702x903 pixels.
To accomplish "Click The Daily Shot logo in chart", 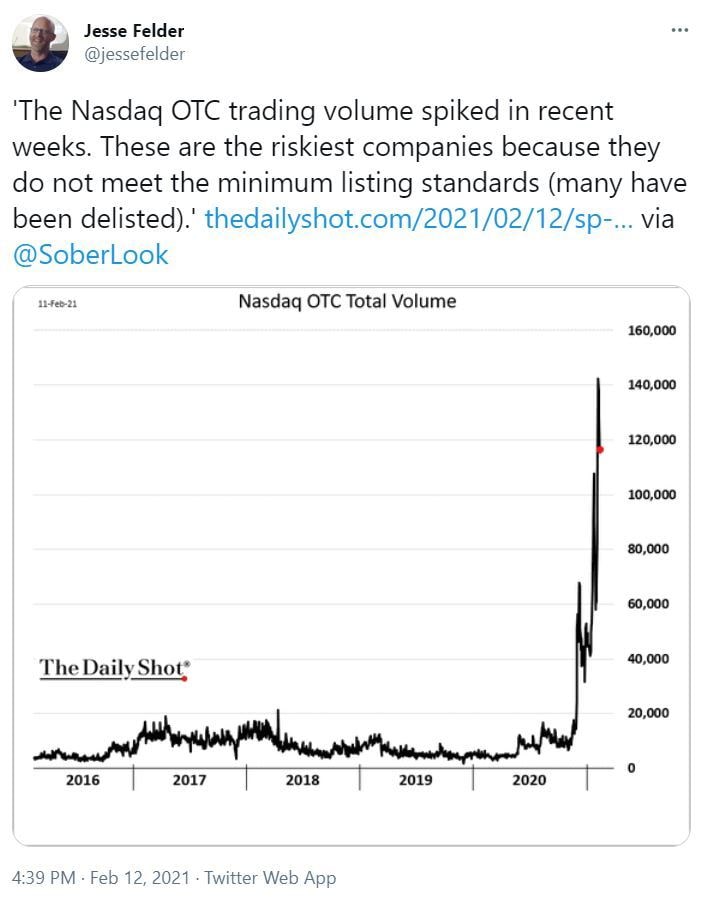I will (114, 669).
